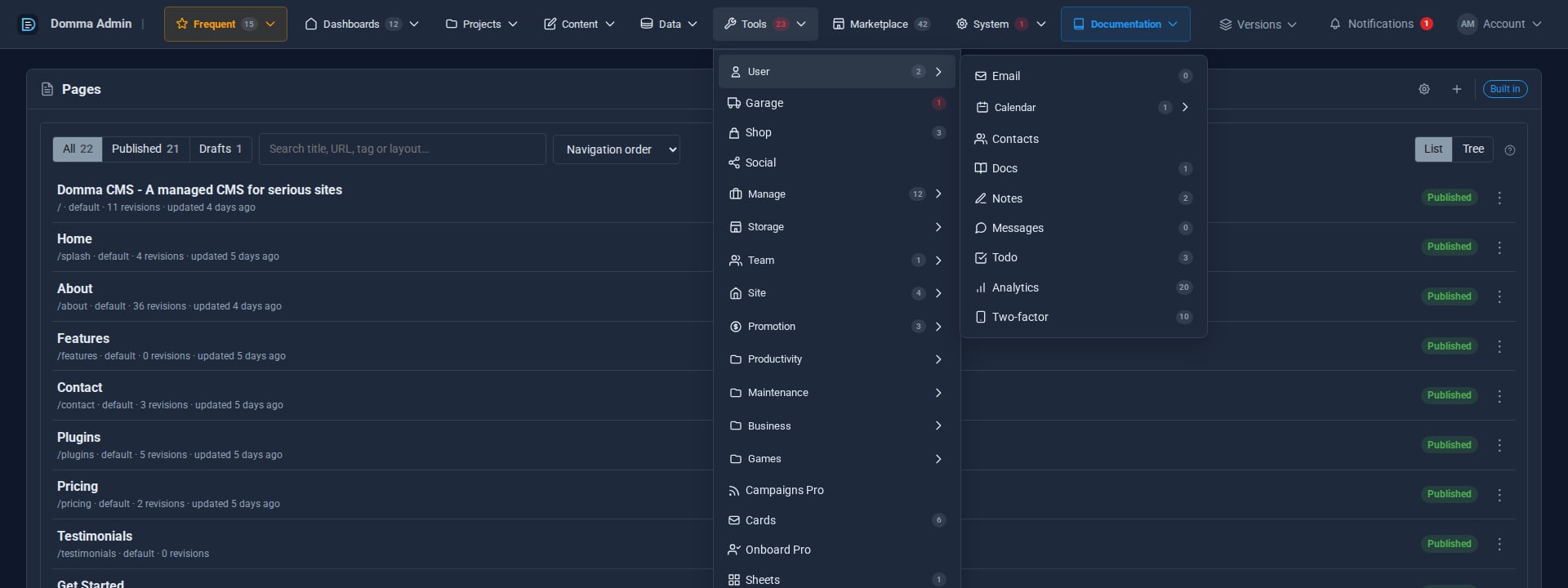Expand the Manage submenu in Tools

[837, 194]
